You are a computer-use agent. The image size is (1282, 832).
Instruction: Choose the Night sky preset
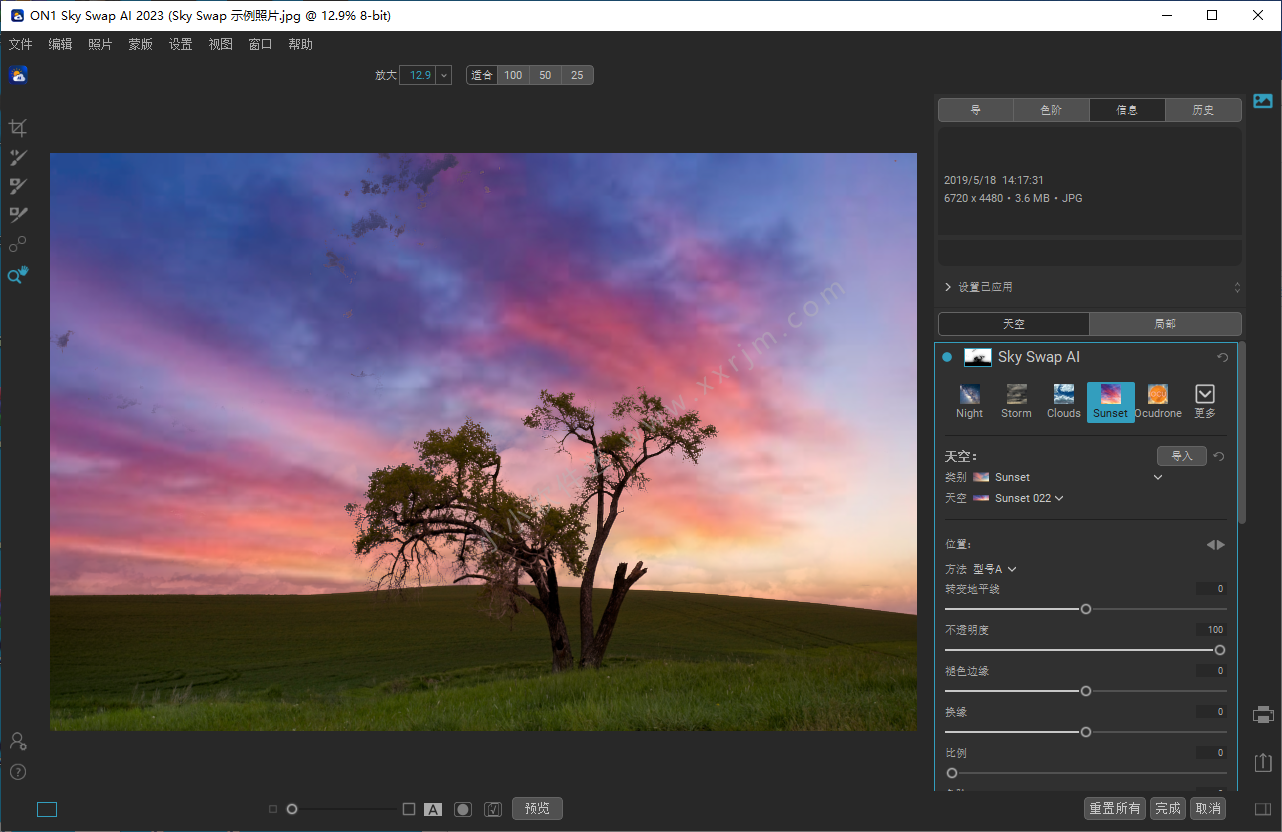click(x=969, y=401)
